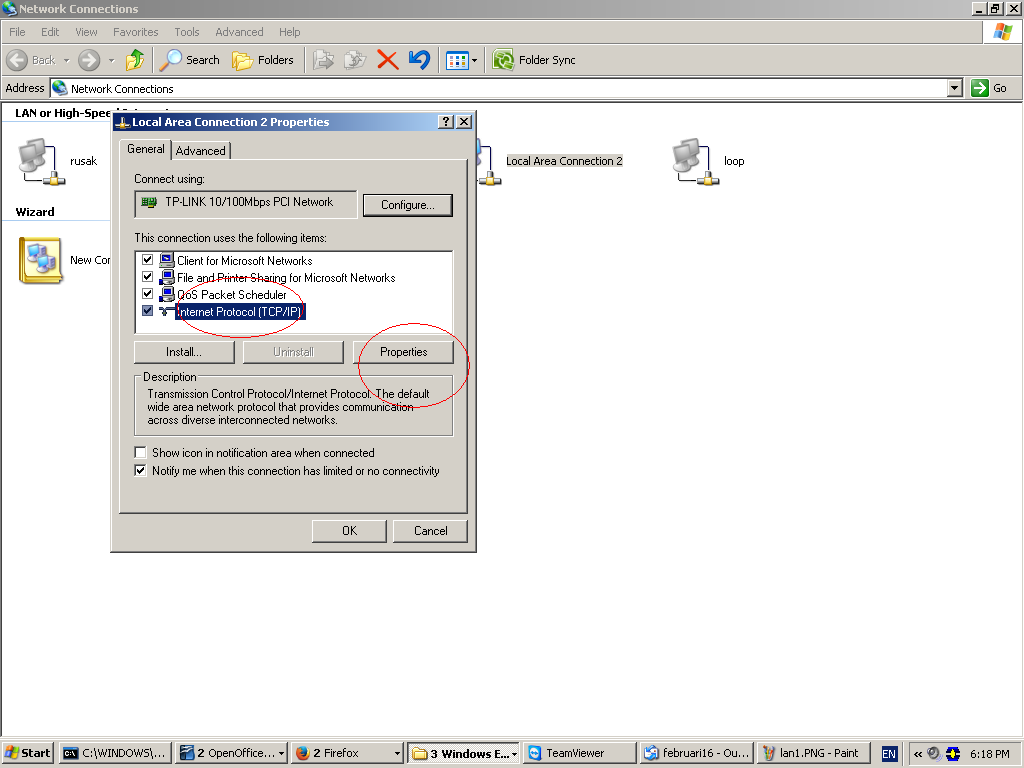Toggle the Folders pane button
This screenshot has height=768, width=1024.
[x=263, y=60]
